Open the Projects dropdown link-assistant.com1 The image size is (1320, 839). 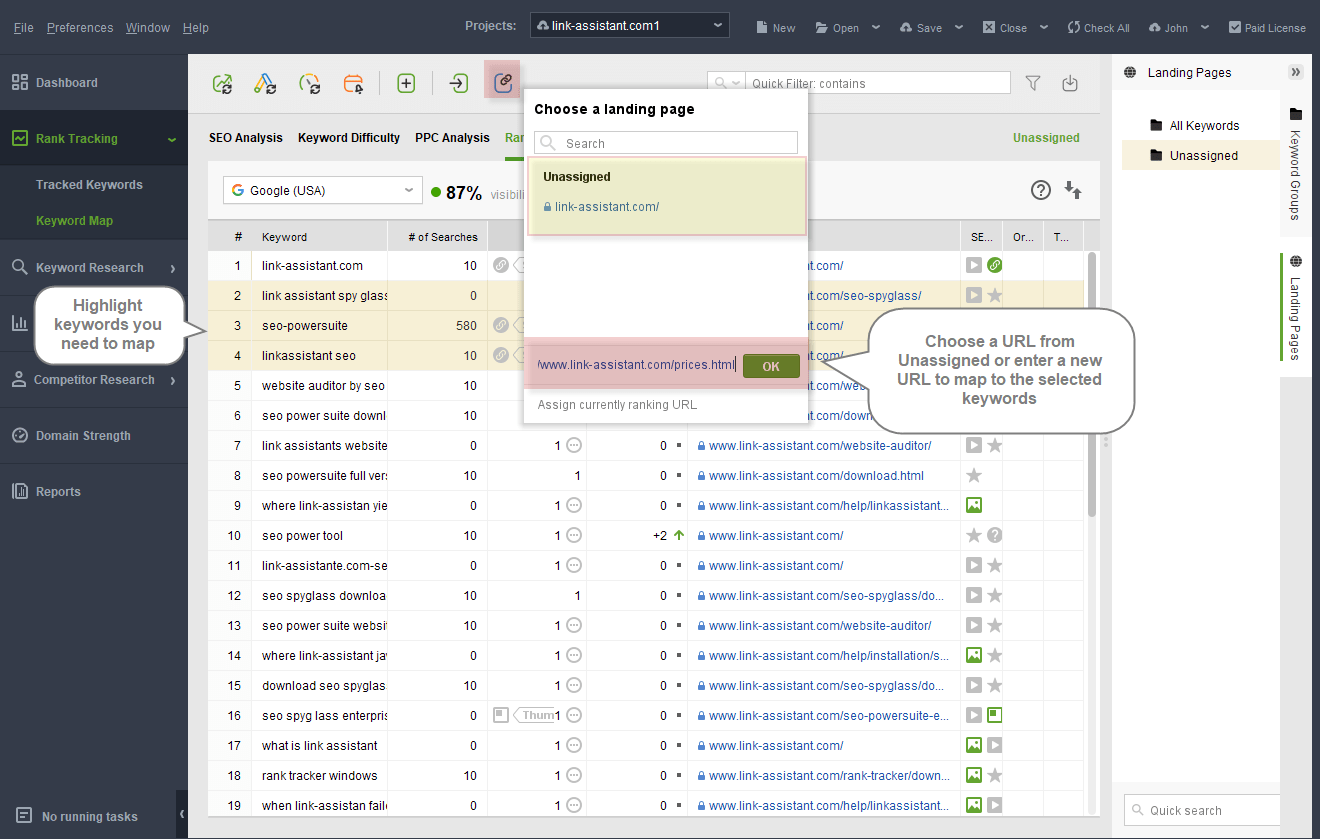[629, 26]
